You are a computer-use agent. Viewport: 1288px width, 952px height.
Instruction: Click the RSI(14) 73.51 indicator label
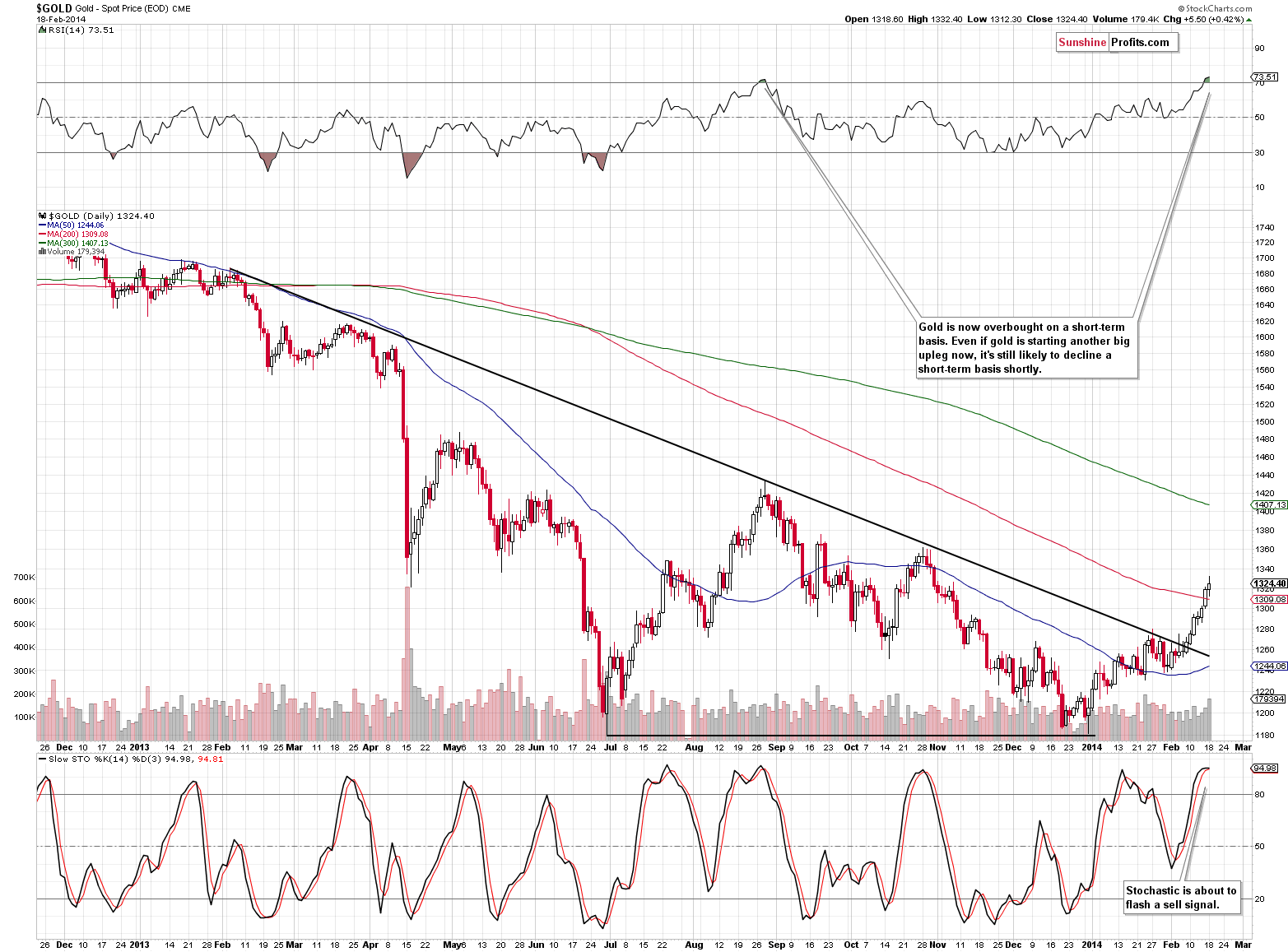pos(81,30)
